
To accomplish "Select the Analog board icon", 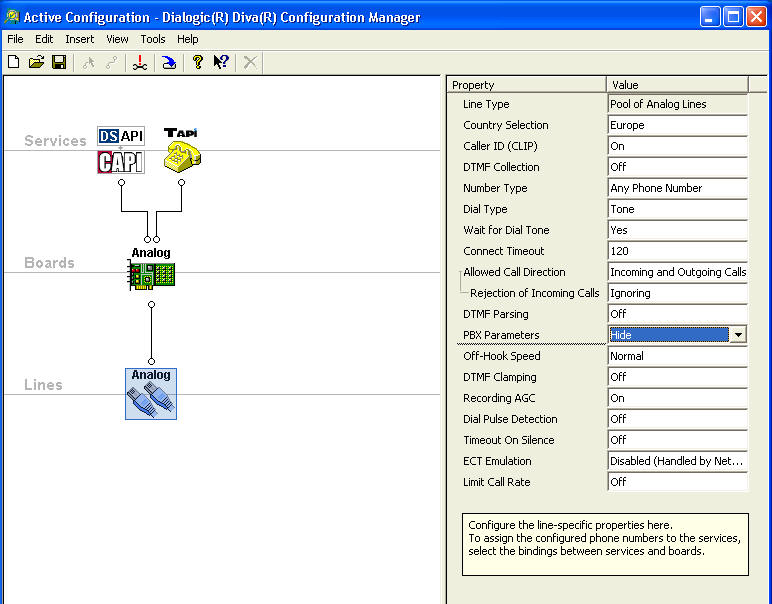I will (x=151, y=269).
